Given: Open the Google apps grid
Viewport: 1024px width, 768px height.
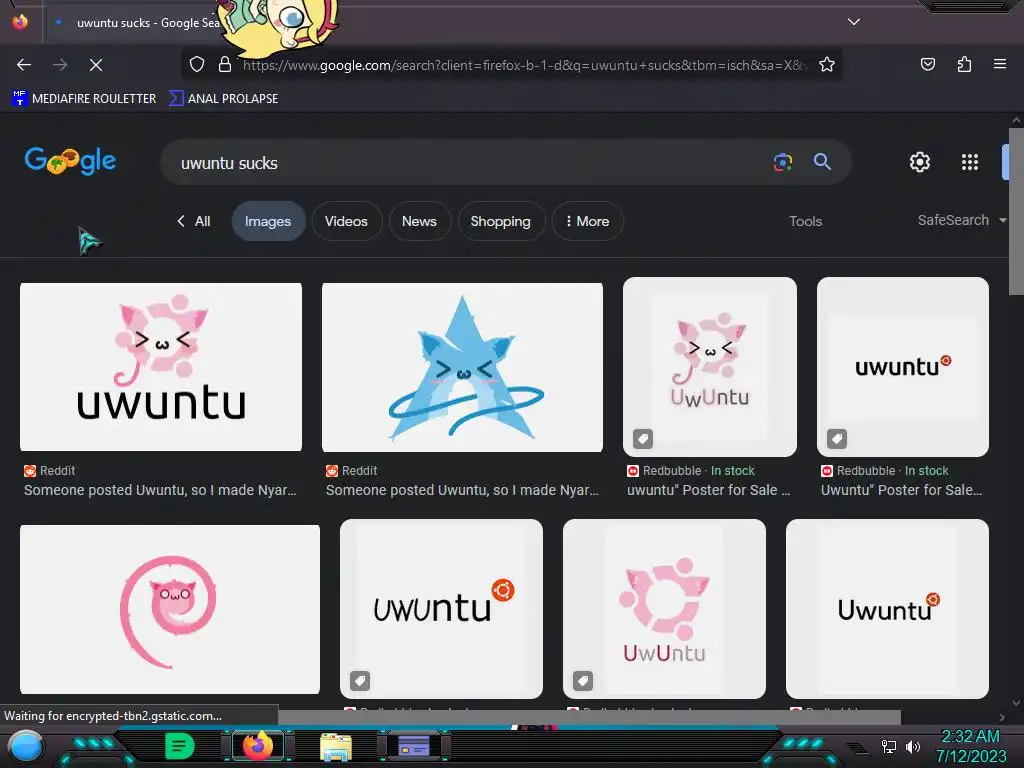Looking at the screenshot, I should [x=970, y=162].
